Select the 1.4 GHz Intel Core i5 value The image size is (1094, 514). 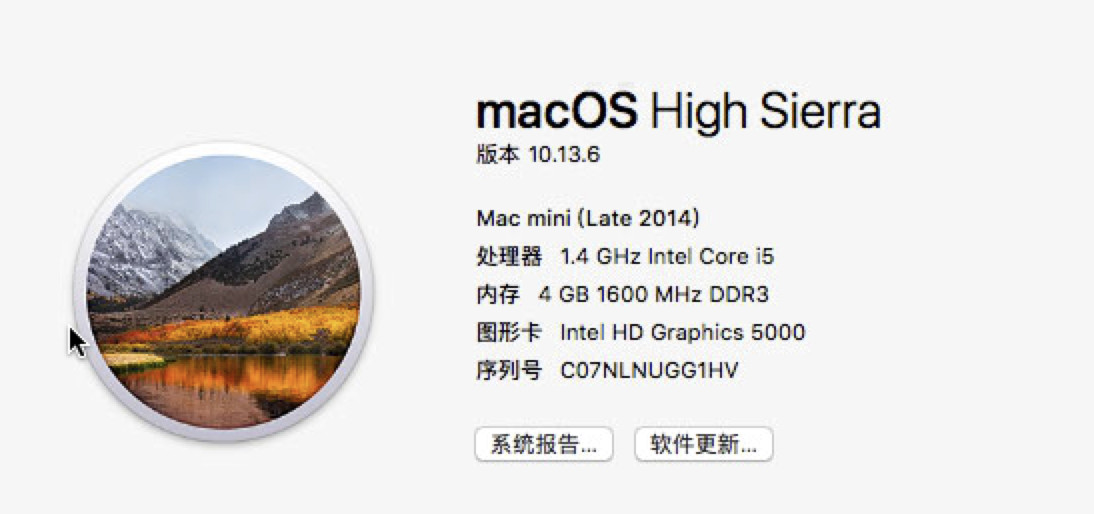coord(667,257)
